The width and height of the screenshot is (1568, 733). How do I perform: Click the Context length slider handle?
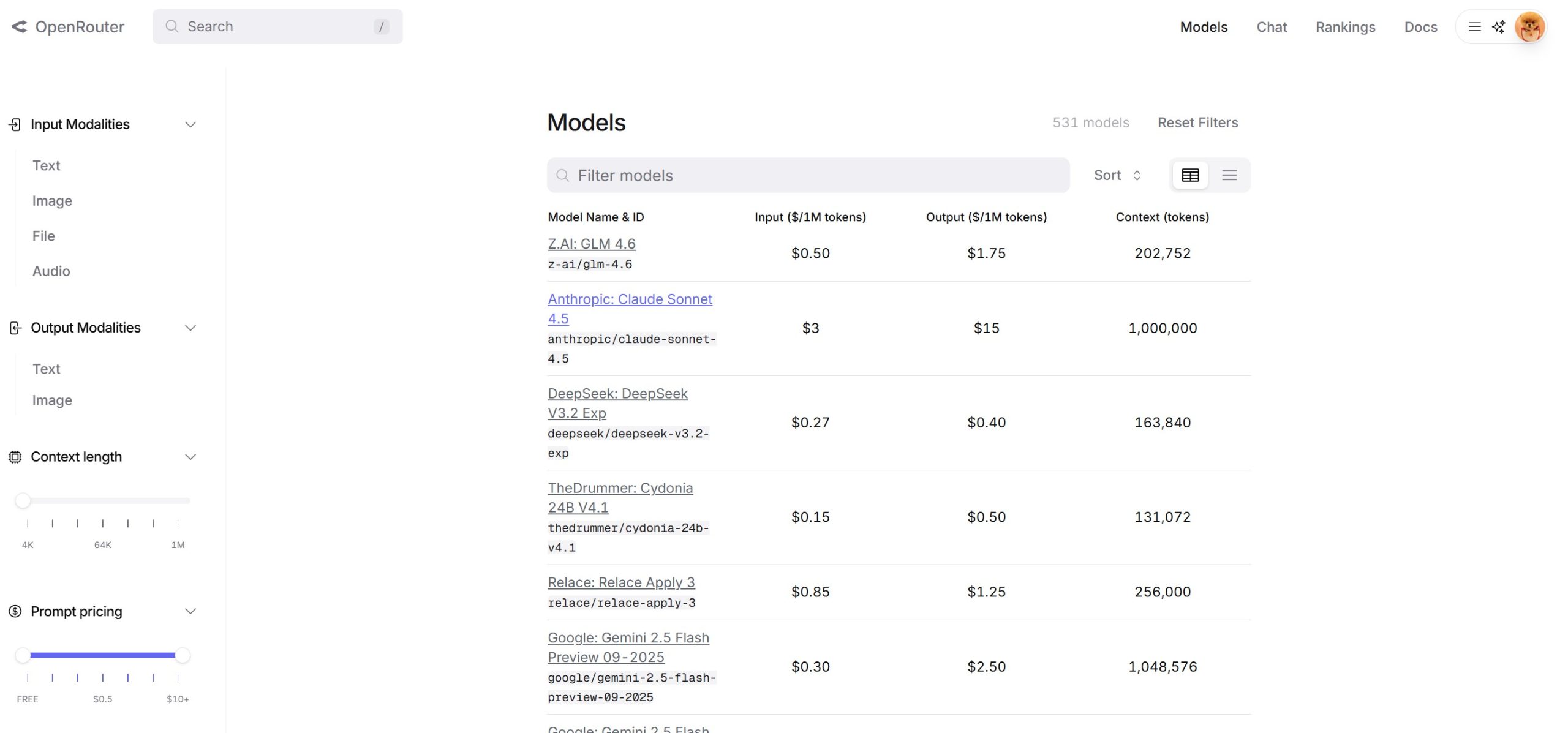23,501
